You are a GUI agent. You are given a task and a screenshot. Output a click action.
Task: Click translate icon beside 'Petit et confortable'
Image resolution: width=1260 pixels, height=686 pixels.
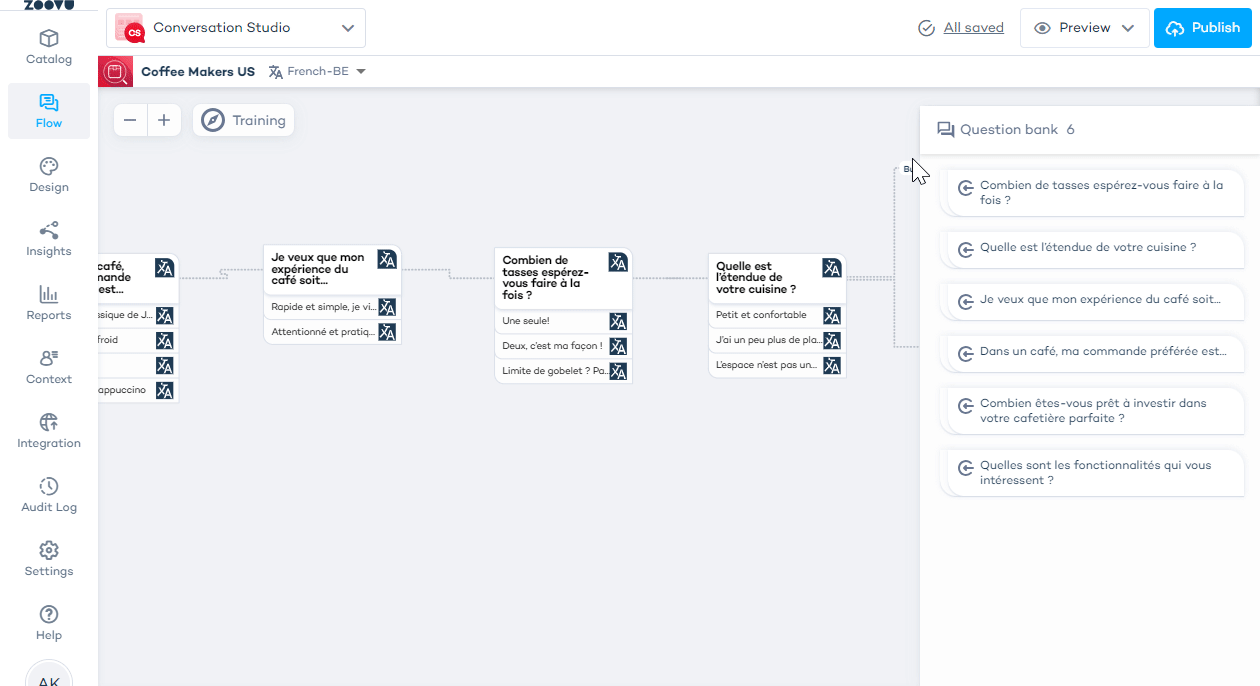(831, 316)
